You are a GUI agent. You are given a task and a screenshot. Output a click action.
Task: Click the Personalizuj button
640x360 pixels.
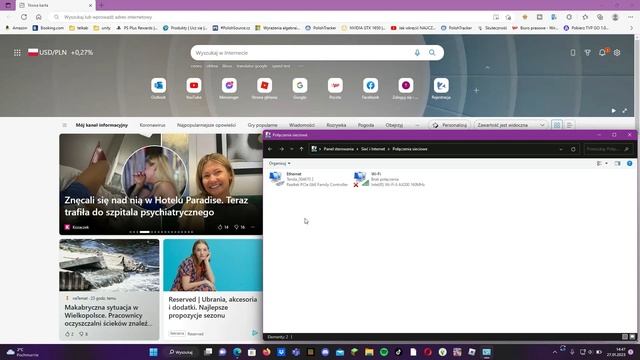coord(449,125)
